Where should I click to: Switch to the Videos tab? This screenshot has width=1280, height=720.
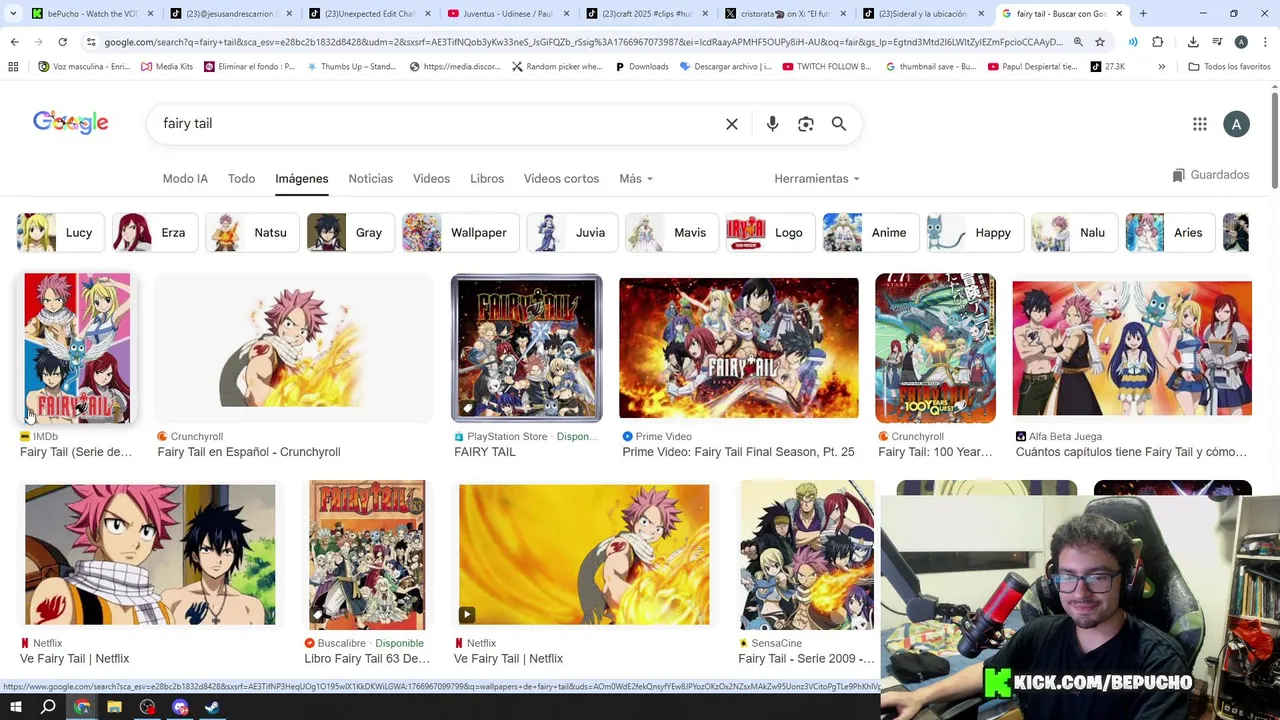tap(431, 178)
